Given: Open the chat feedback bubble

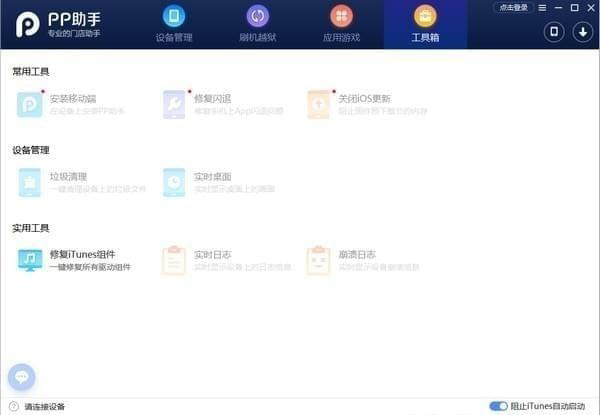Looking at the screenshot, I should point(22,377).
